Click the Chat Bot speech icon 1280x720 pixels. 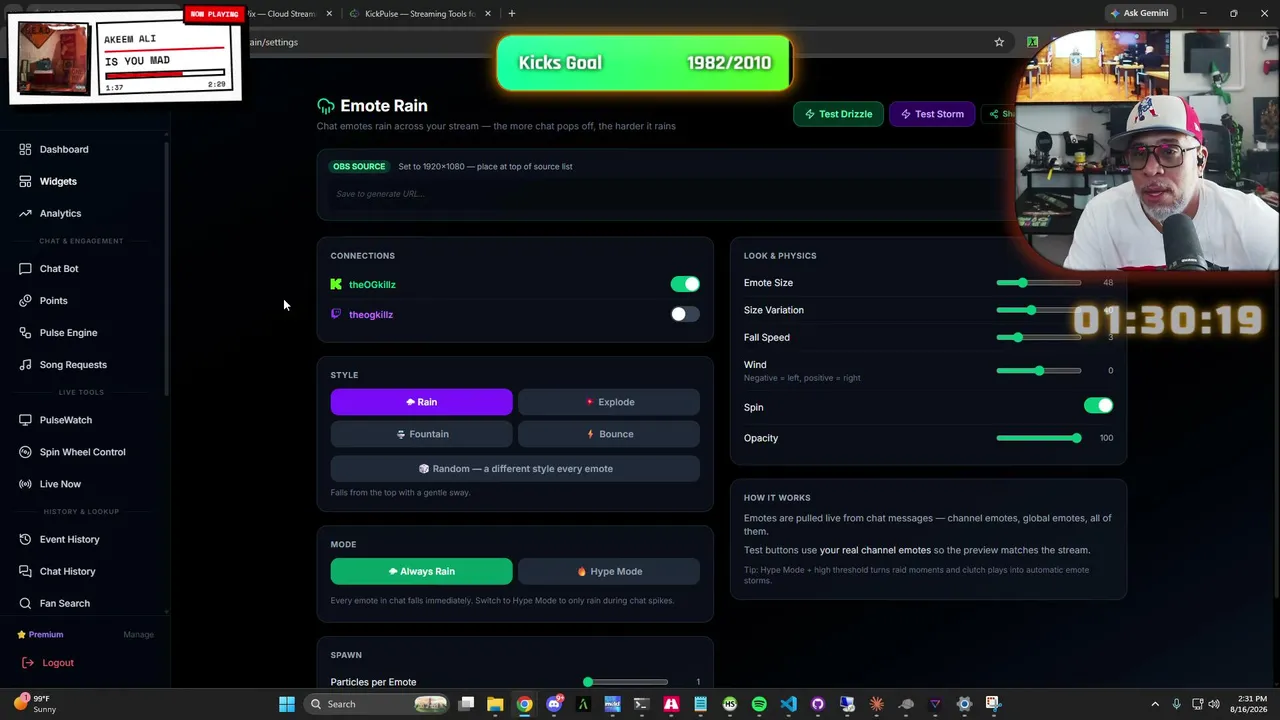25,268
